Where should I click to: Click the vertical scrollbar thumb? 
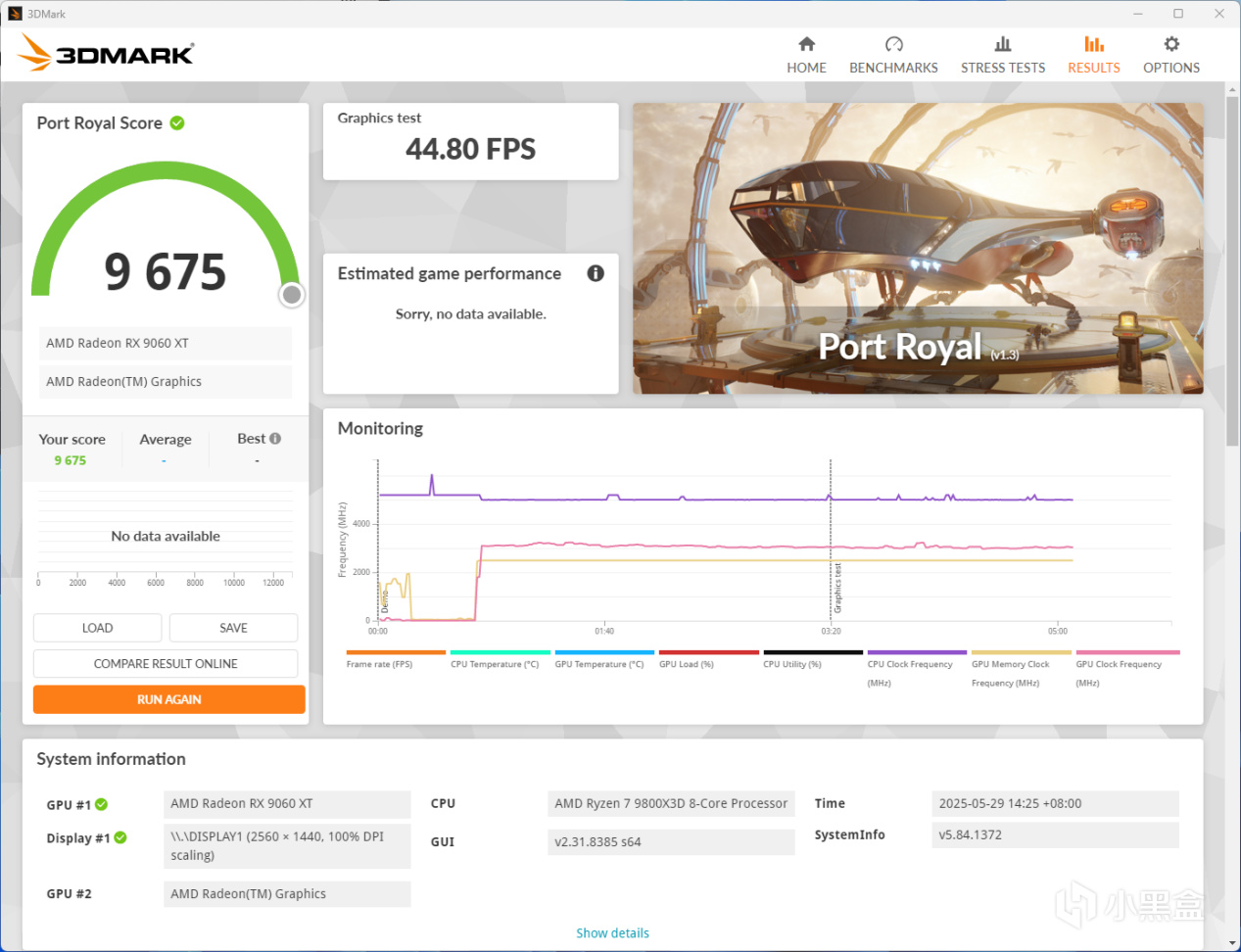[1232, 269]
